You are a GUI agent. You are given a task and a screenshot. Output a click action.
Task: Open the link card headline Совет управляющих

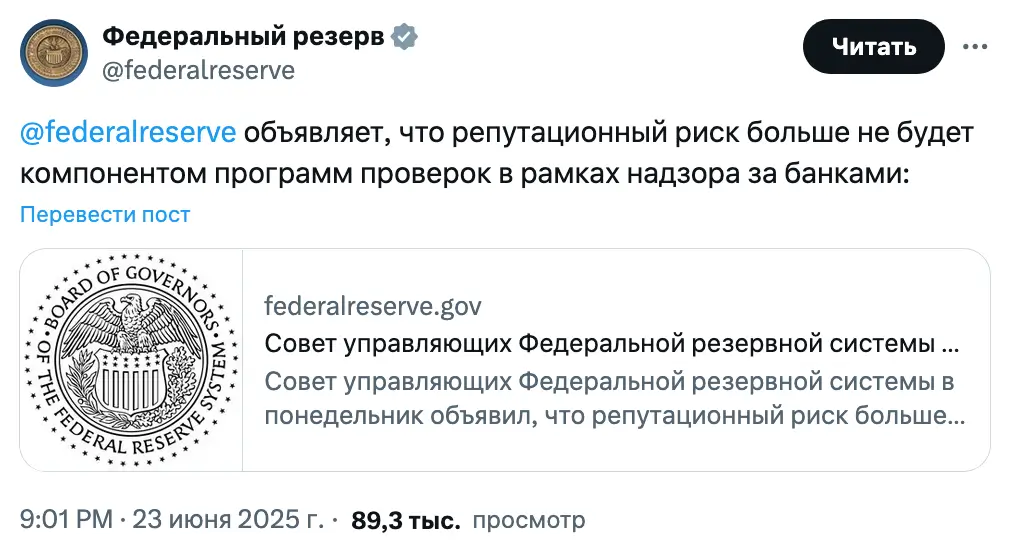point(611,344)
